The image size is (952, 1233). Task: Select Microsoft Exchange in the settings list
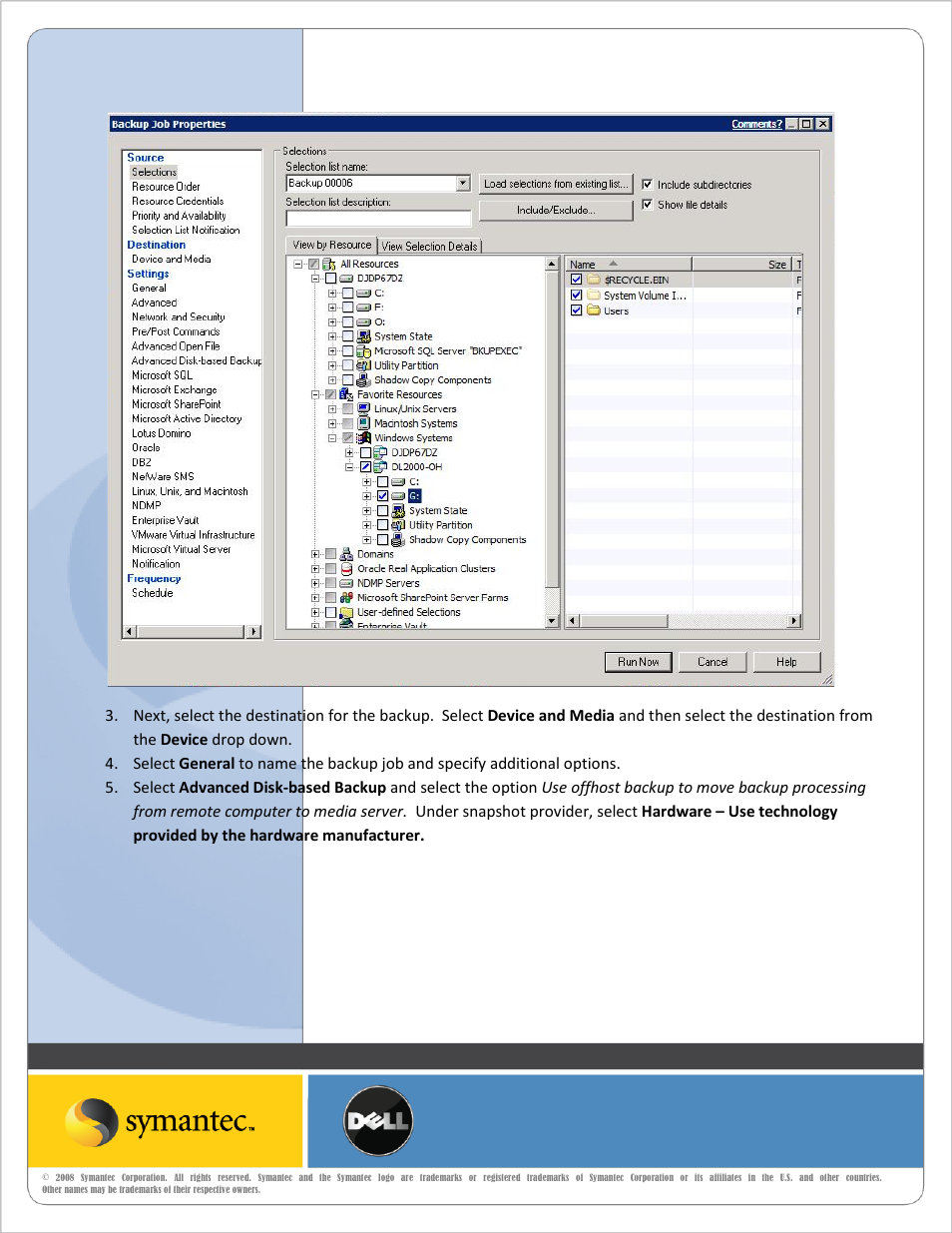coord(175,390)
